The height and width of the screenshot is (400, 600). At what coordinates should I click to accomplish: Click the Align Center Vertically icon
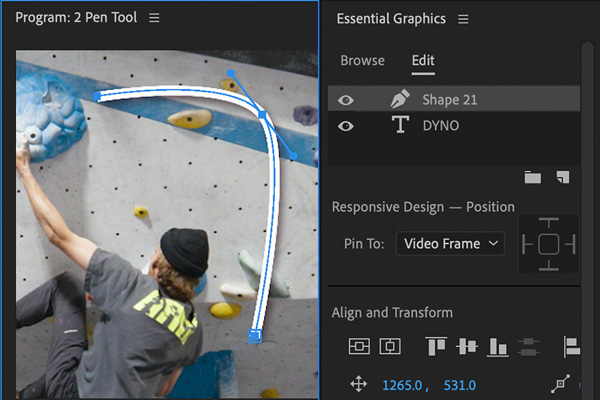[x=466, y=346]
